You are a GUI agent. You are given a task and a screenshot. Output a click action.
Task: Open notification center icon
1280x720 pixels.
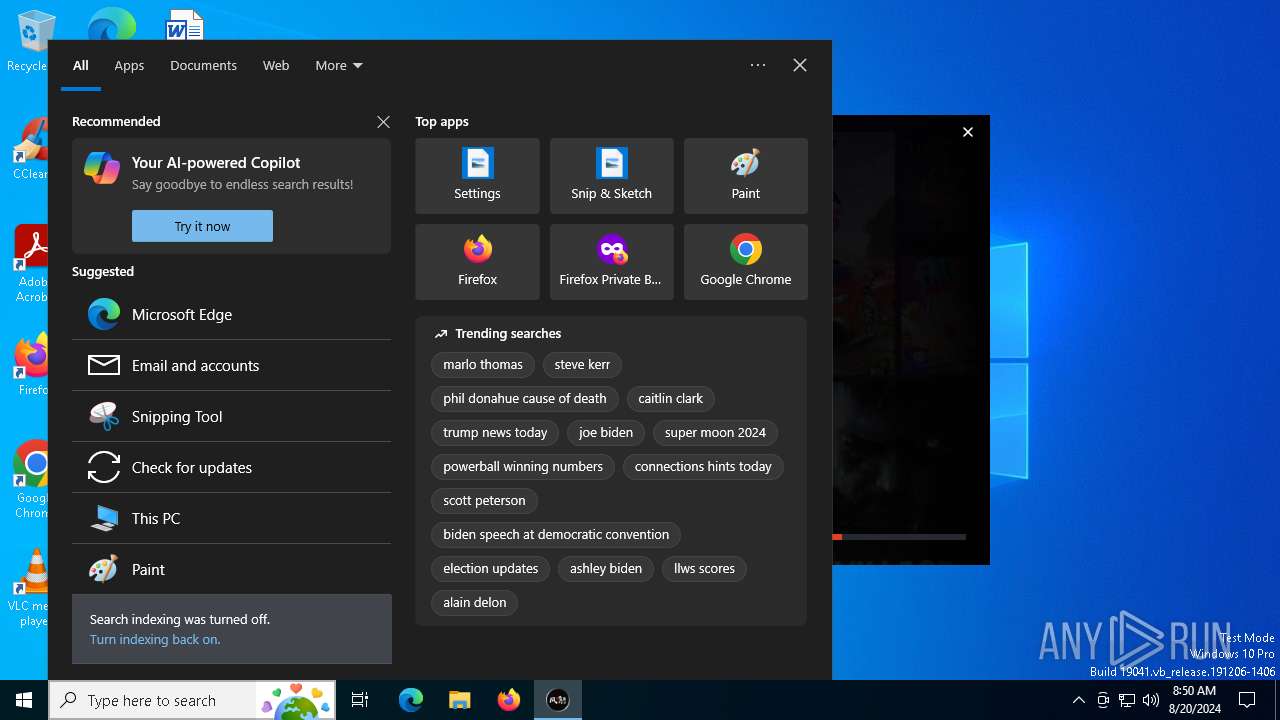pyautogui.click(x=1247, y=700)
